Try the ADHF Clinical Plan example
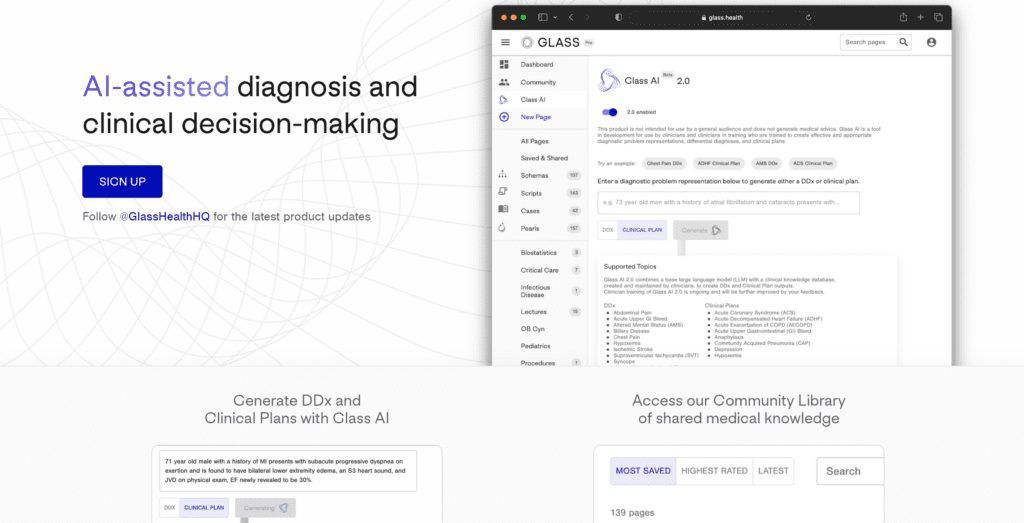Image resolution: width=1024 pixels, height=523 pixels. pos(718,163)
